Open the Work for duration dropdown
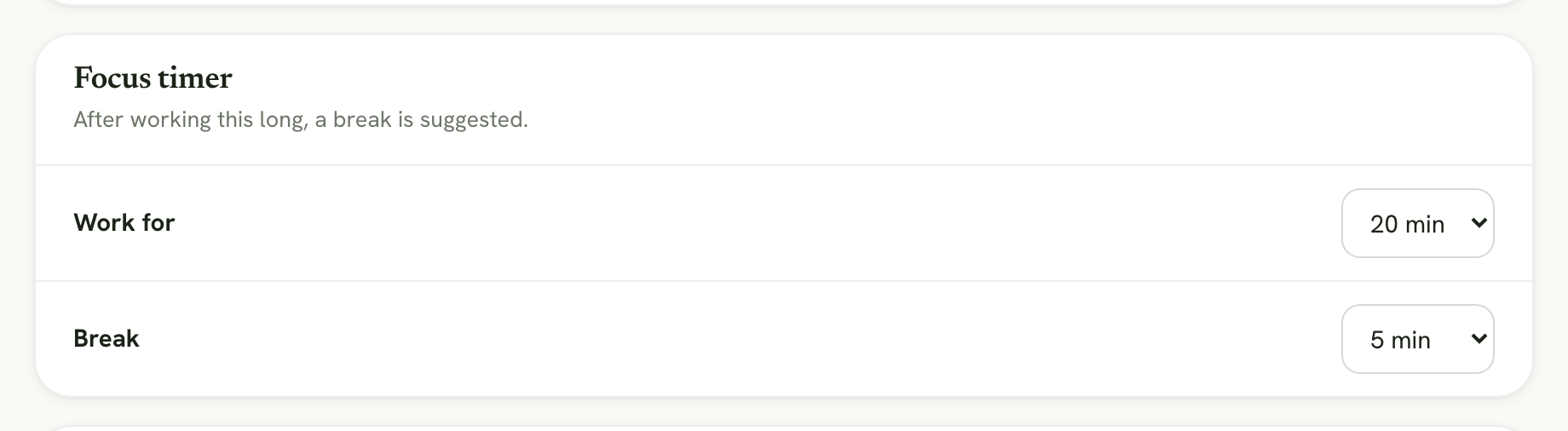This screenshot has width=1568, height=431. tap(1417, 223)
